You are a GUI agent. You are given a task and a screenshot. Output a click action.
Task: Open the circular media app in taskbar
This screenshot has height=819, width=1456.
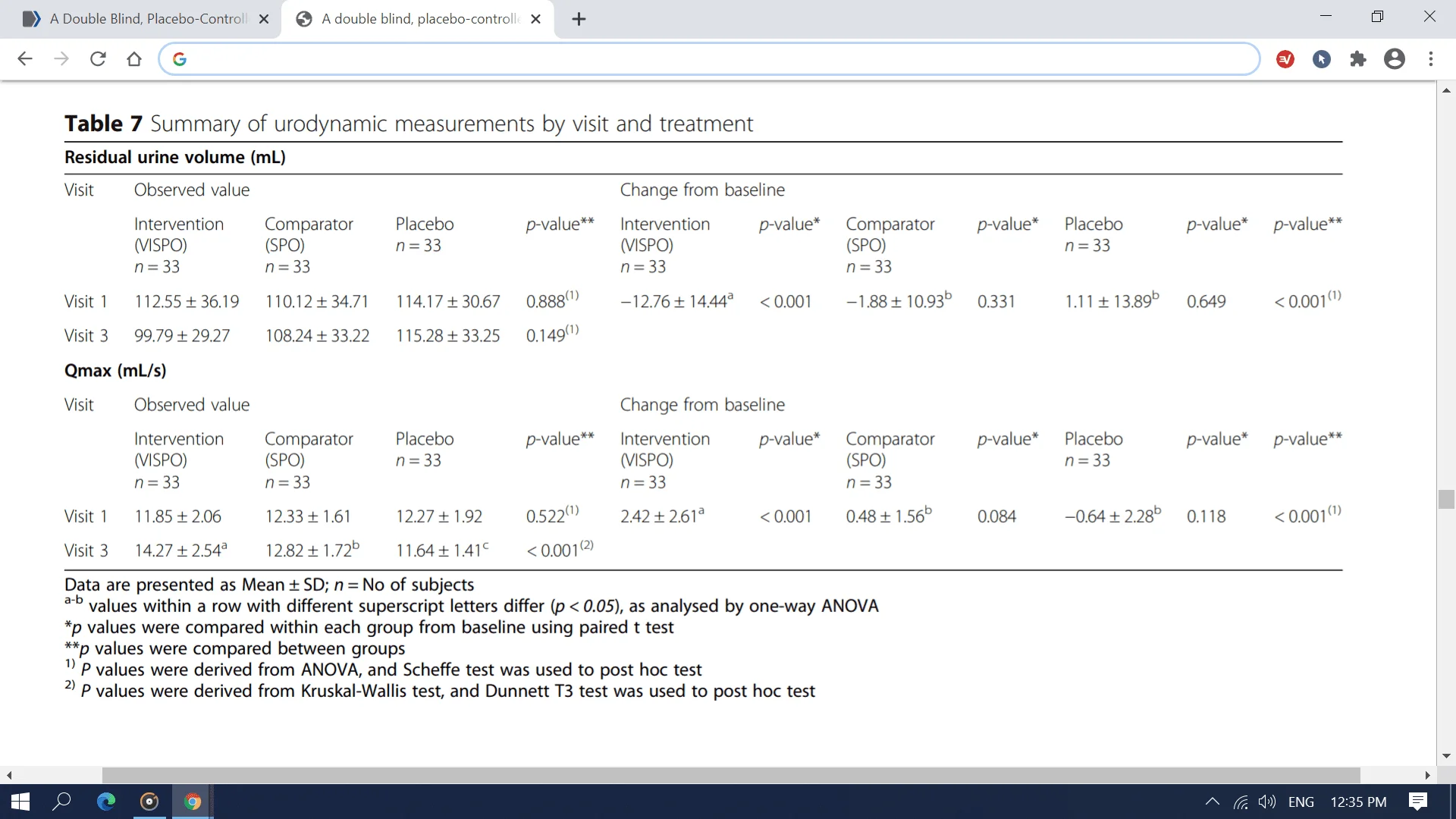[x=149, y=802]
